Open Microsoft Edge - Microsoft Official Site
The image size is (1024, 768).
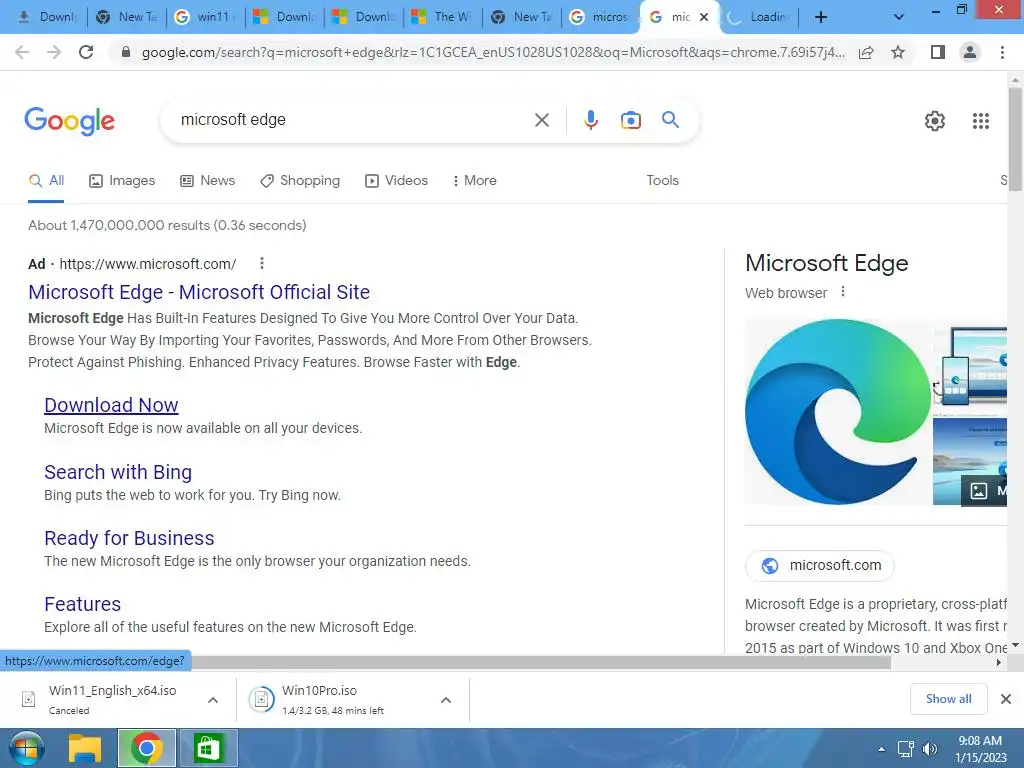coord(199,292)
